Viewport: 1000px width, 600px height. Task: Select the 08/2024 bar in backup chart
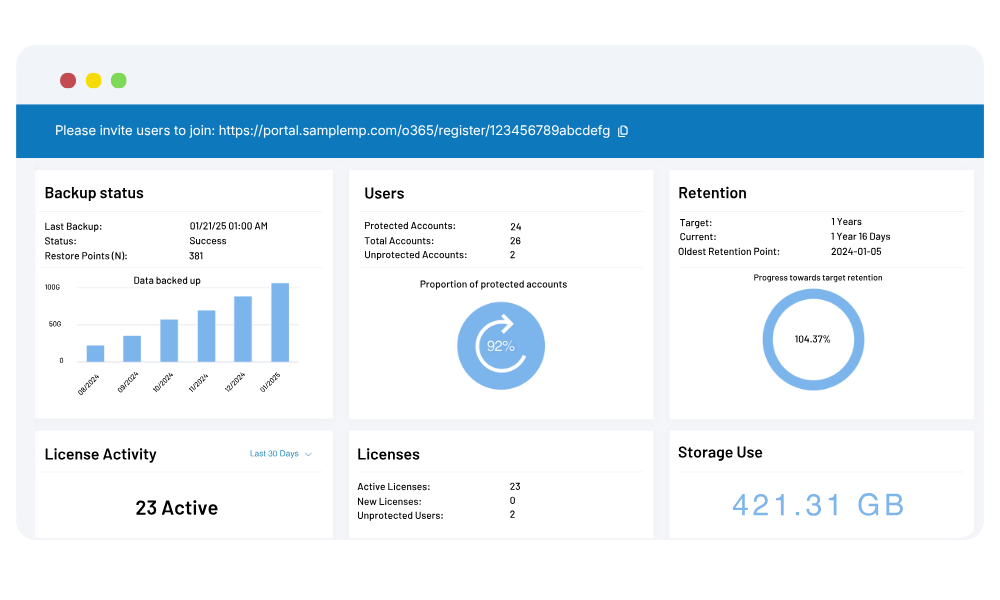tap(95, 353)
